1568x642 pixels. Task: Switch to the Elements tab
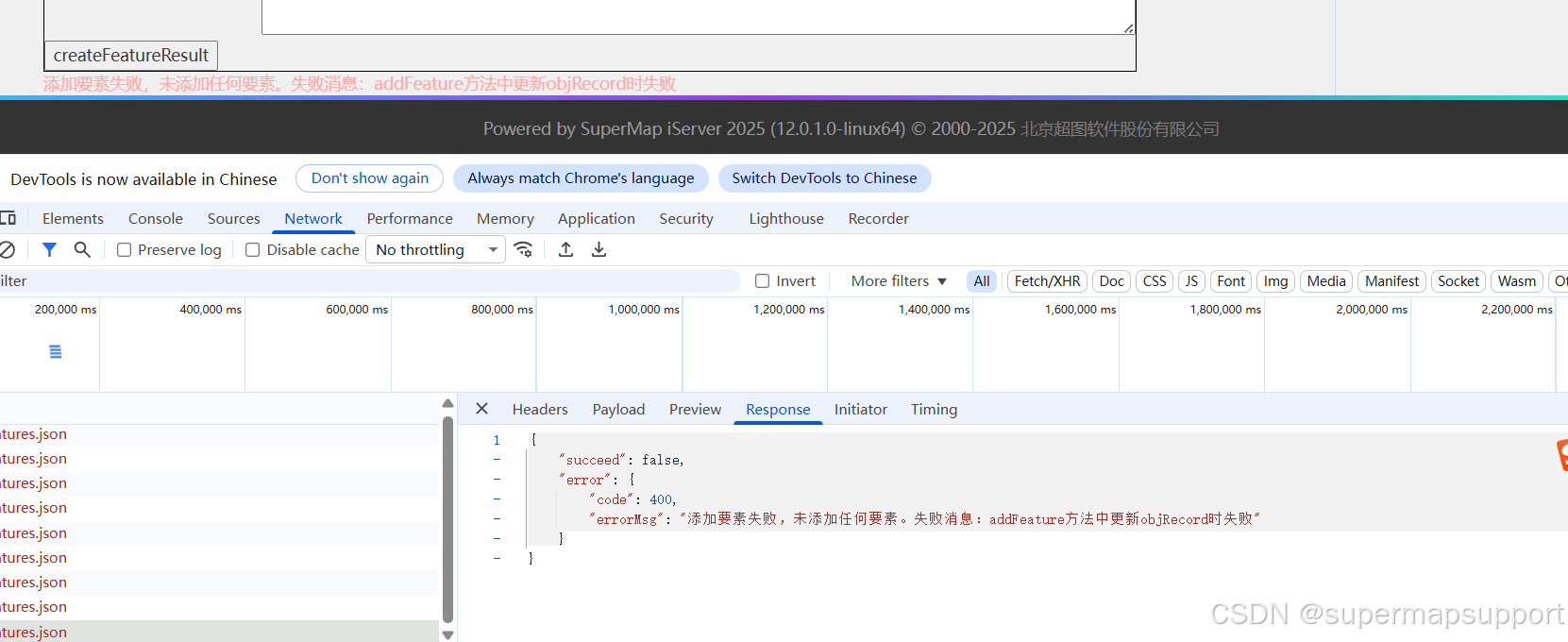(x=73, y=218)
